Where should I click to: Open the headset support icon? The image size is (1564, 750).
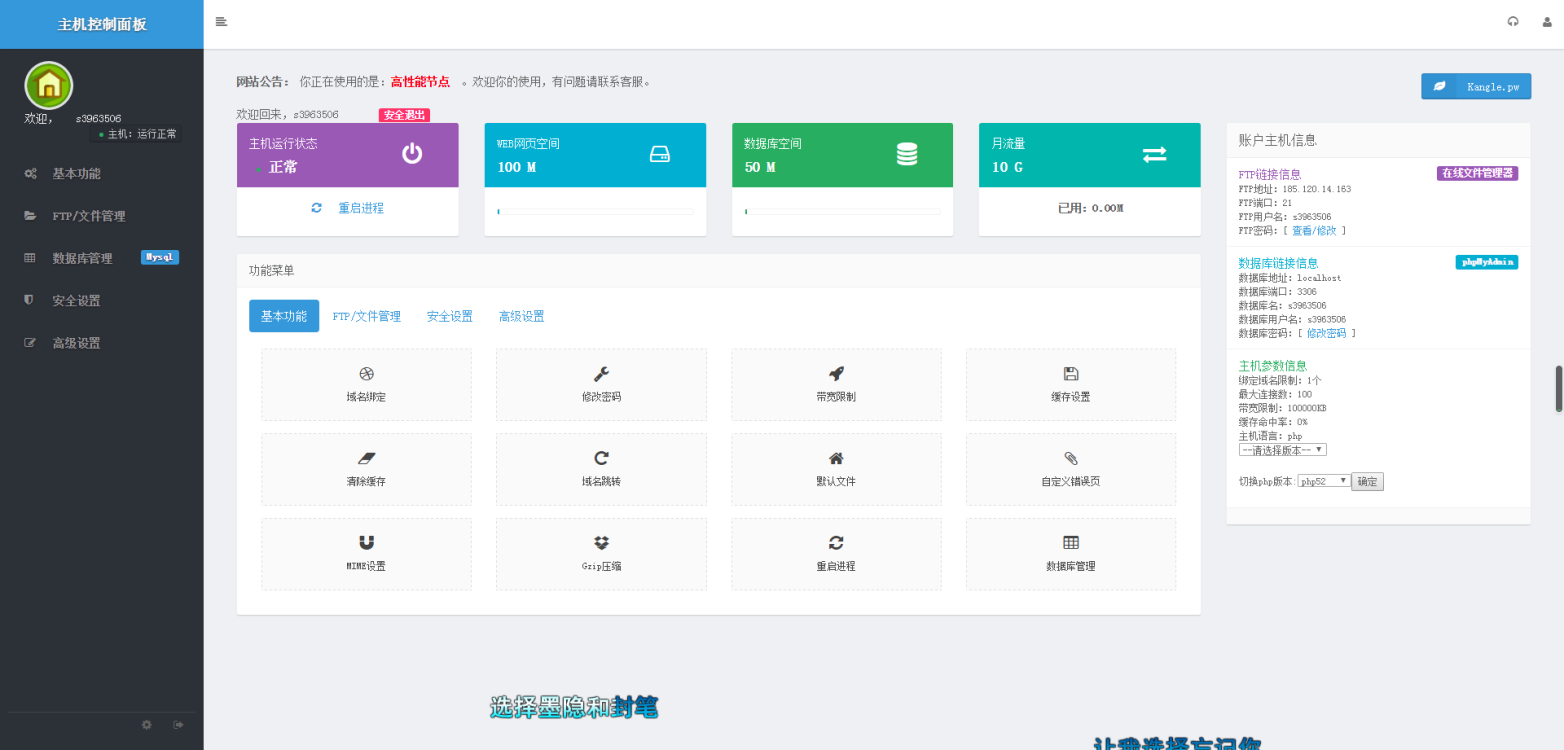click(1513, 21)
